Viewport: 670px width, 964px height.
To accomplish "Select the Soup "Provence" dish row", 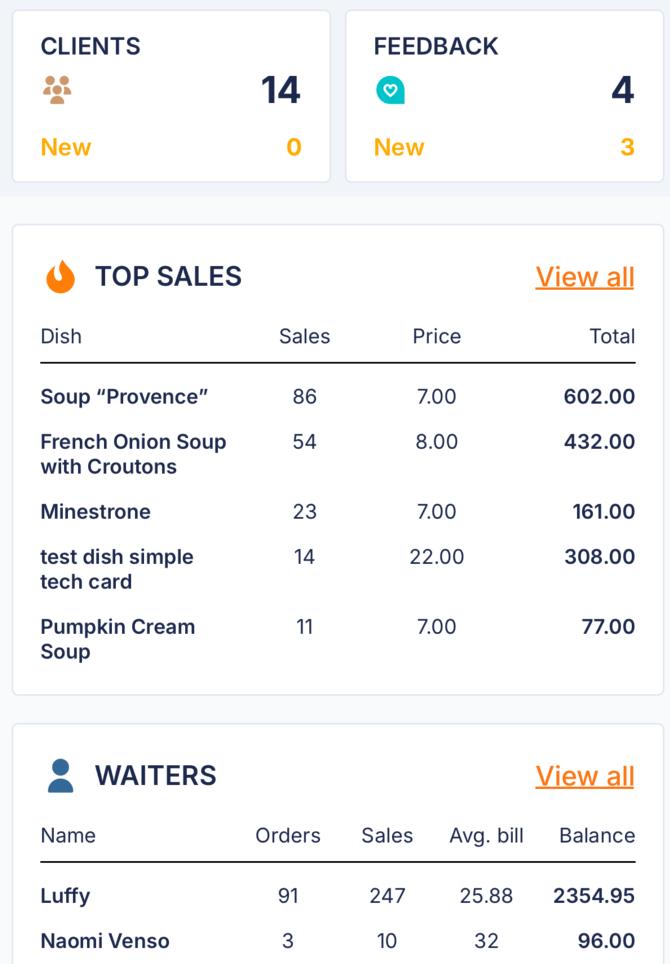I will coord(124,397).
